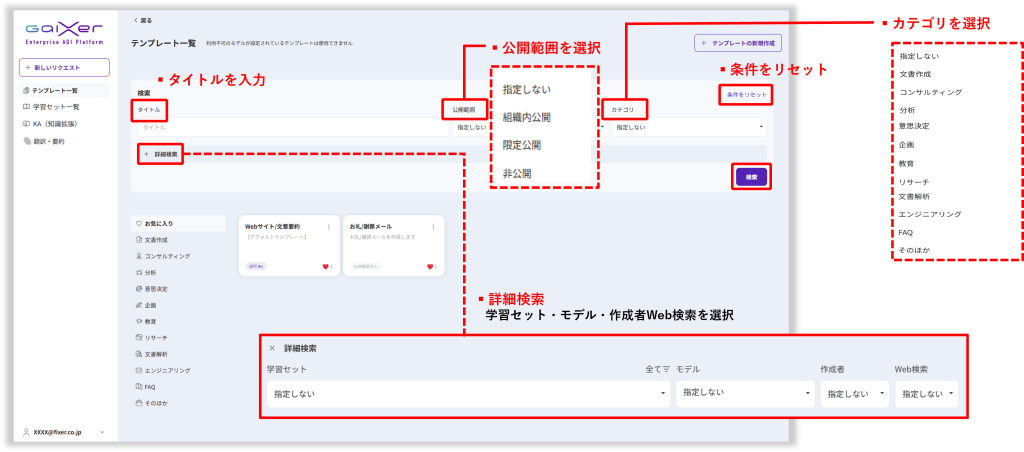Close the 詳細検索 panel with X icon
Viewport: 1024px width, 452px height.
tap(272, 348)
